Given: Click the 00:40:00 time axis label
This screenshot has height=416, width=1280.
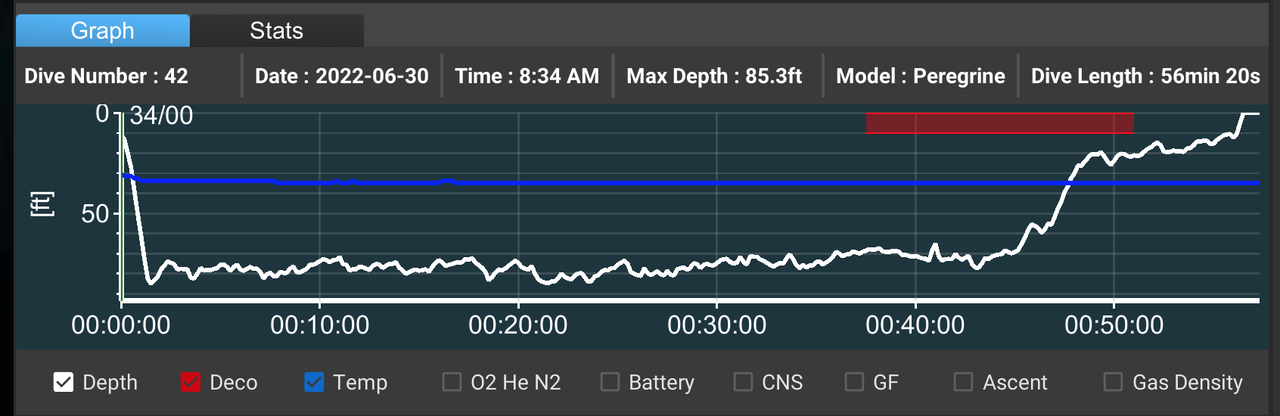Looking at the screenshot, I should 916,325.
